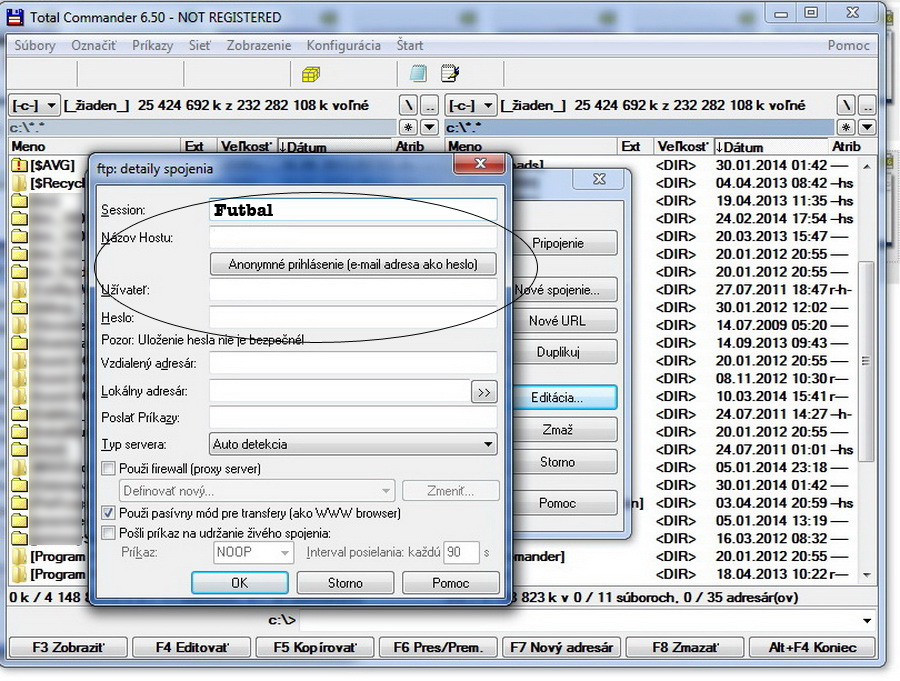Sort right panel by the Dátum column header
This screenshot has width=900, height=681.
pos(771,147)
